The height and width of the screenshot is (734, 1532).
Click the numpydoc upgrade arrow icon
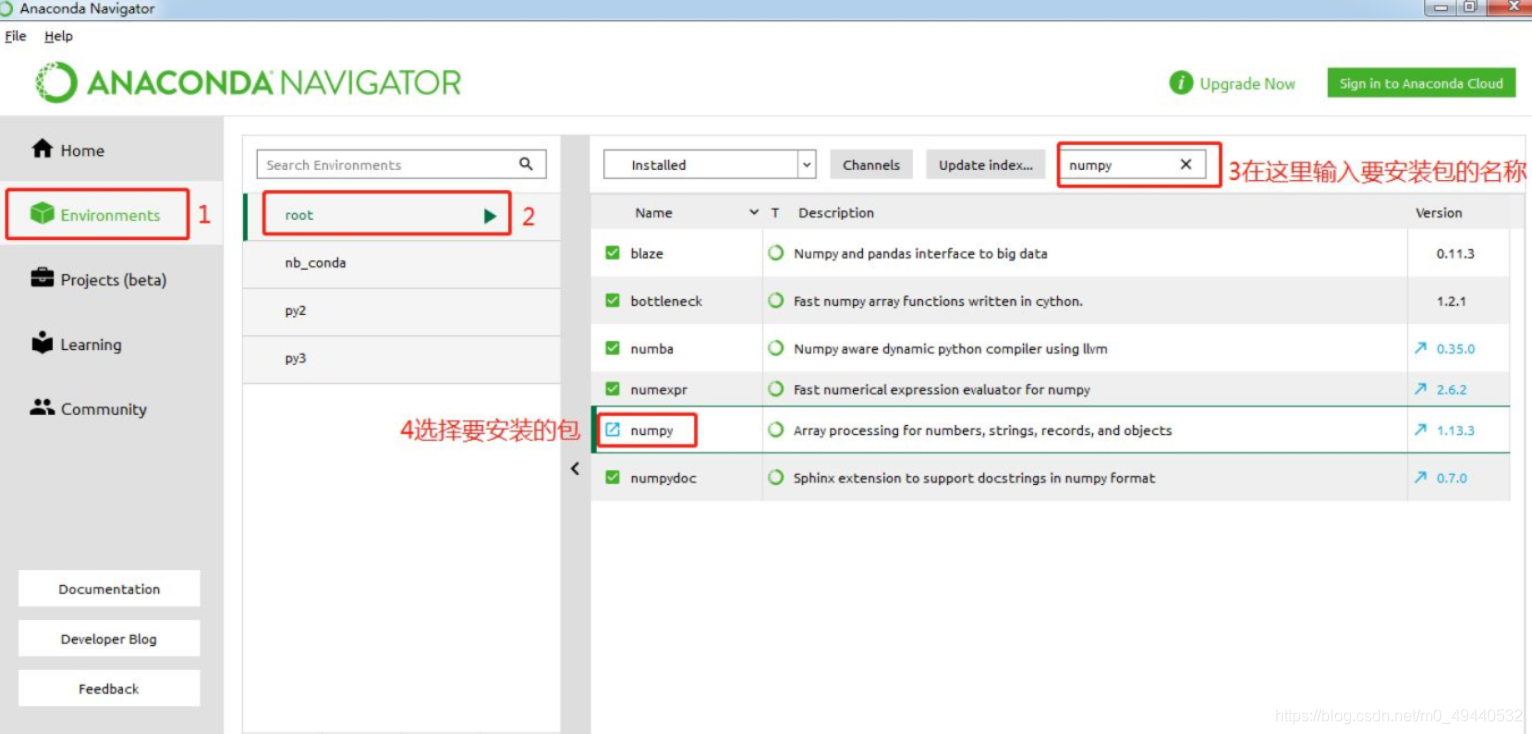(1420, 478)
